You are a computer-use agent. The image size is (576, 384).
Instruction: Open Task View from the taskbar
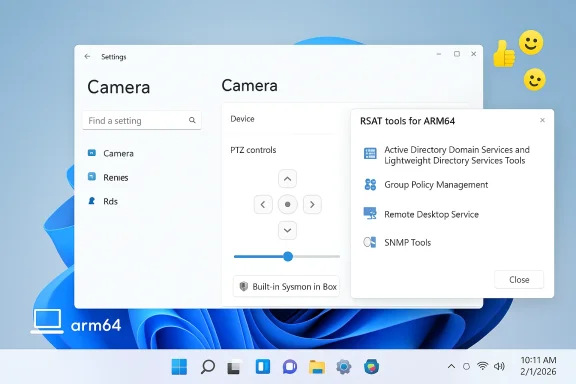234,367
